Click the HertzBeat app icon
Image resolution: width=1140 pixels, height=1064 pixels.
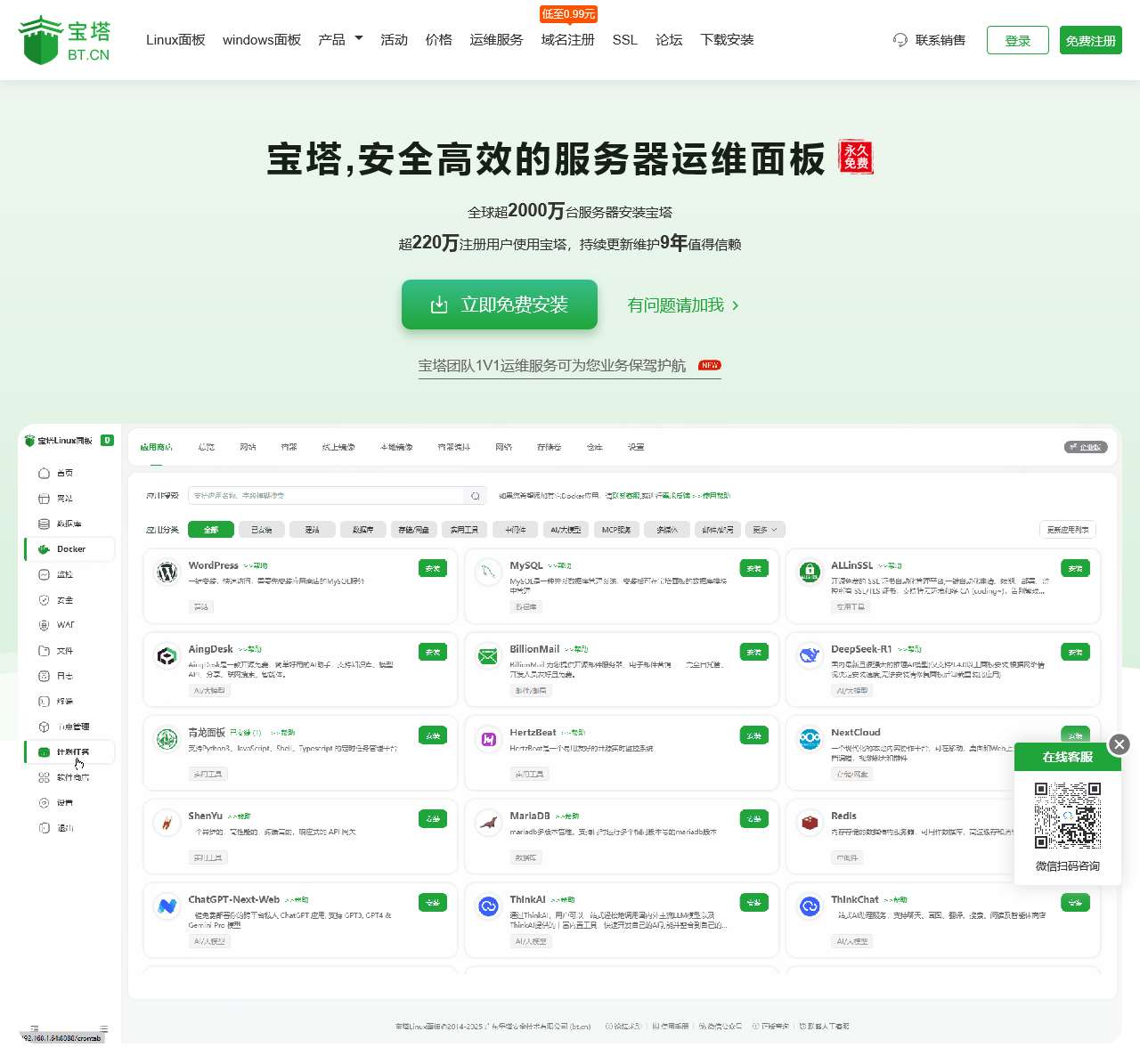tap(488, 739)
